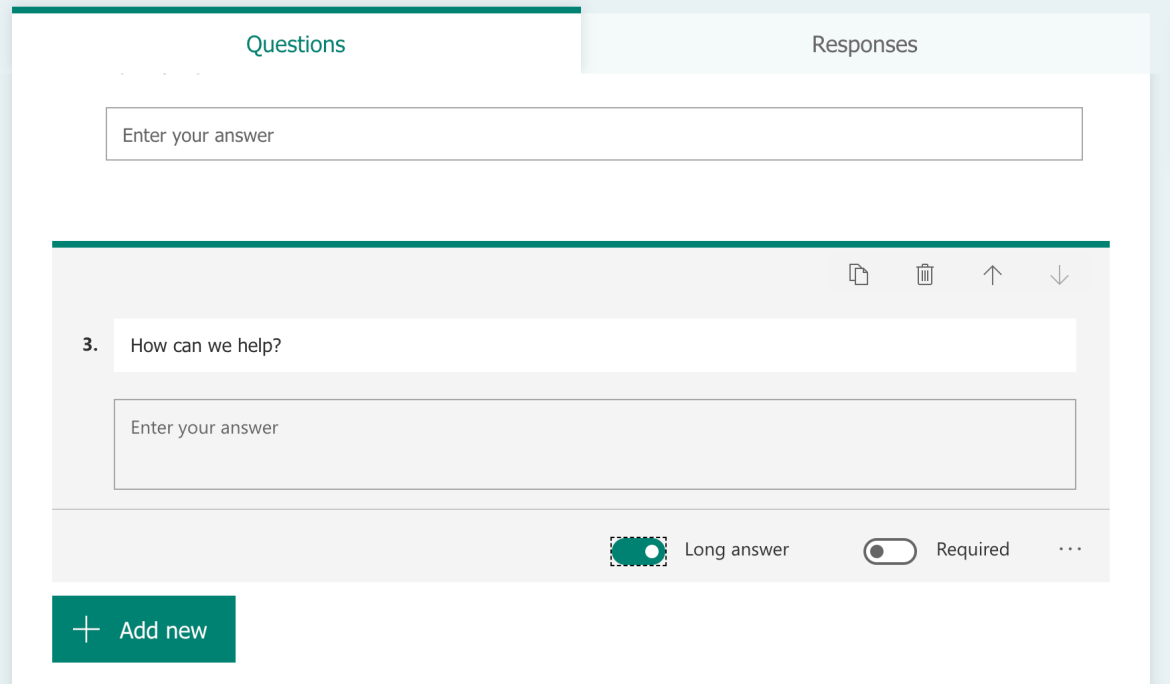
Task: Click the 'Long answer' label text
Action: coord(737,549)
